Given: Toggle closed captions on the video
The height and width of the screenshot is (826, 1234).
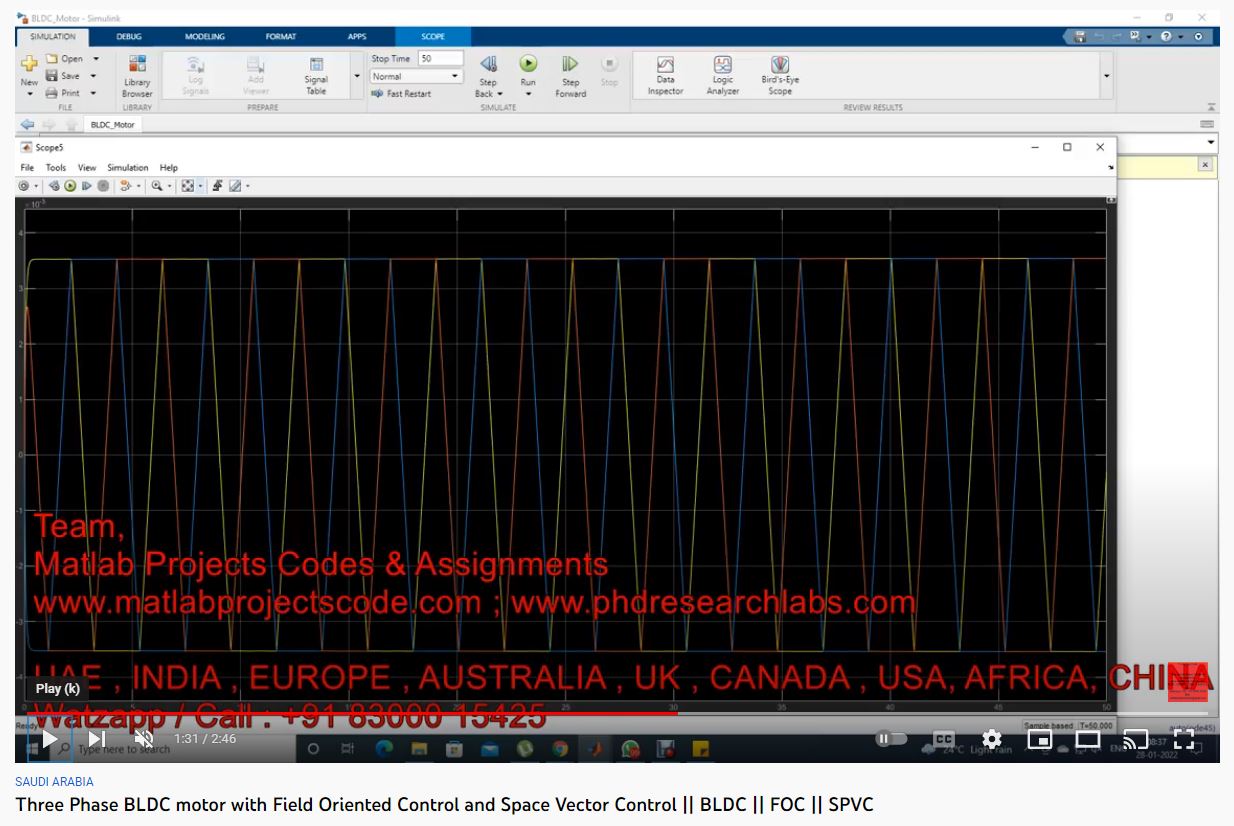Looking at the screenshot, I should click(943, 740).
